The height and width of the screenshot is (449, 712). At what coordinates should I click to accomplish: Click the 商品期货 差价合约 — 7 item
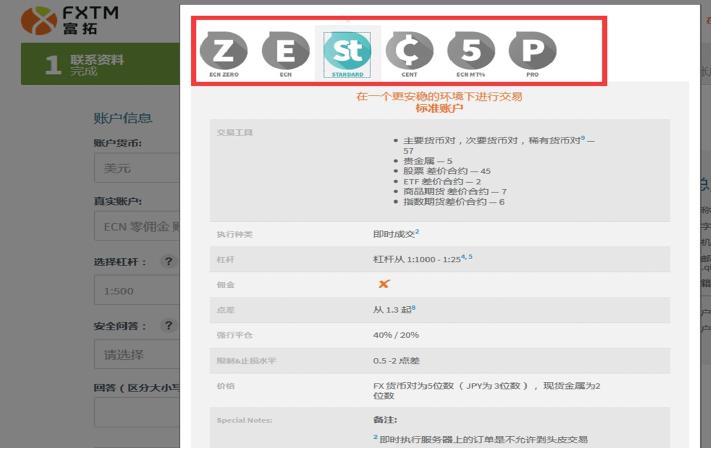coord(455,192)
